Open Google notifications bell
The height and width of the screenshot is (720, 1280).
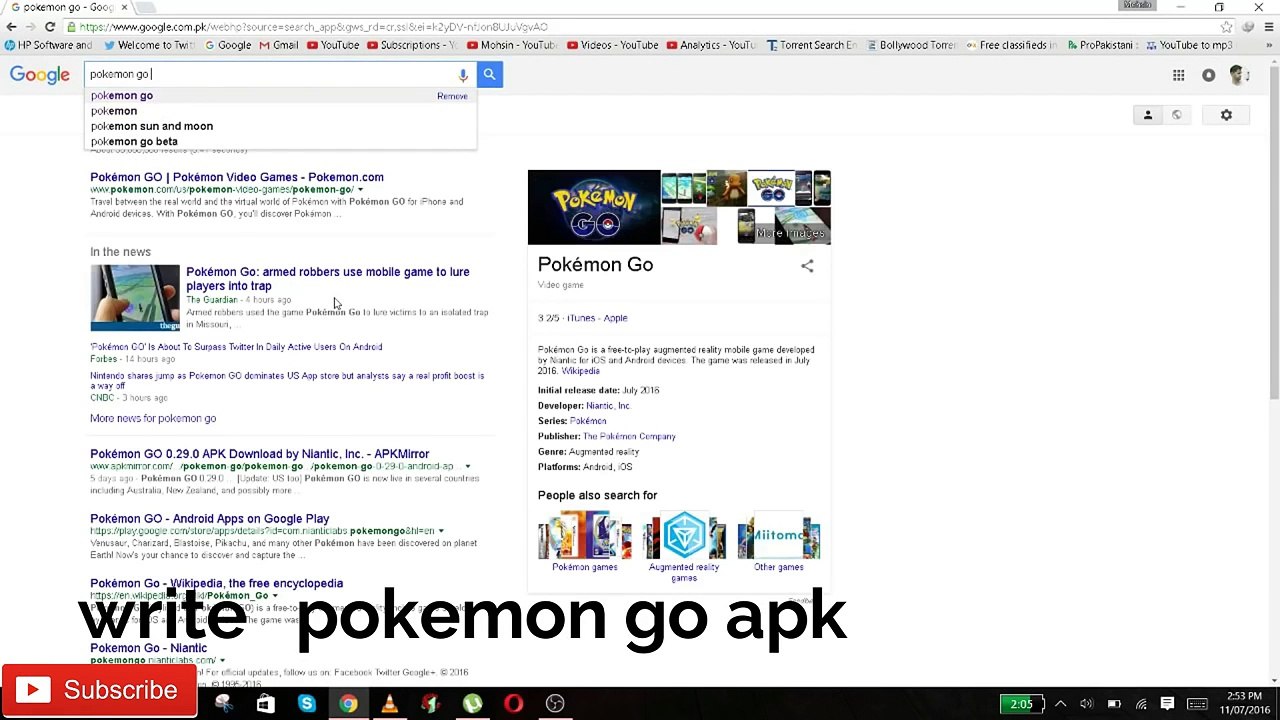point(1209,75)
